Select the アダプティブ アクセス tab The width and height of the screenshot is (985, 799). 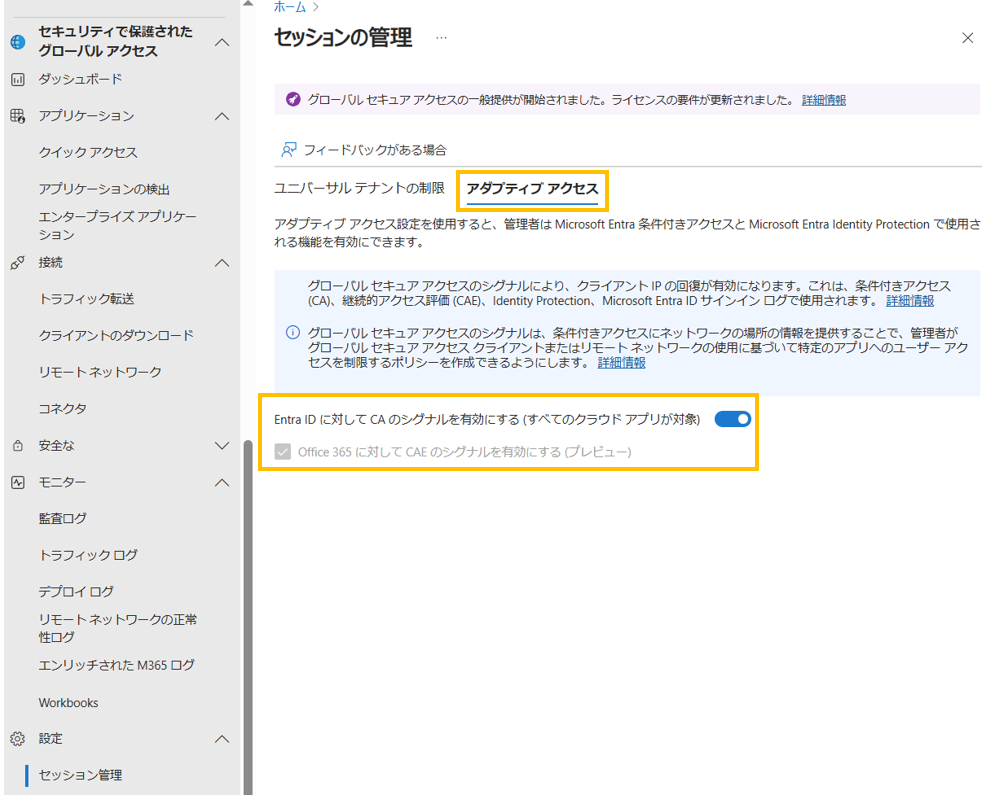pyautogui.click(x=532, y=188)
